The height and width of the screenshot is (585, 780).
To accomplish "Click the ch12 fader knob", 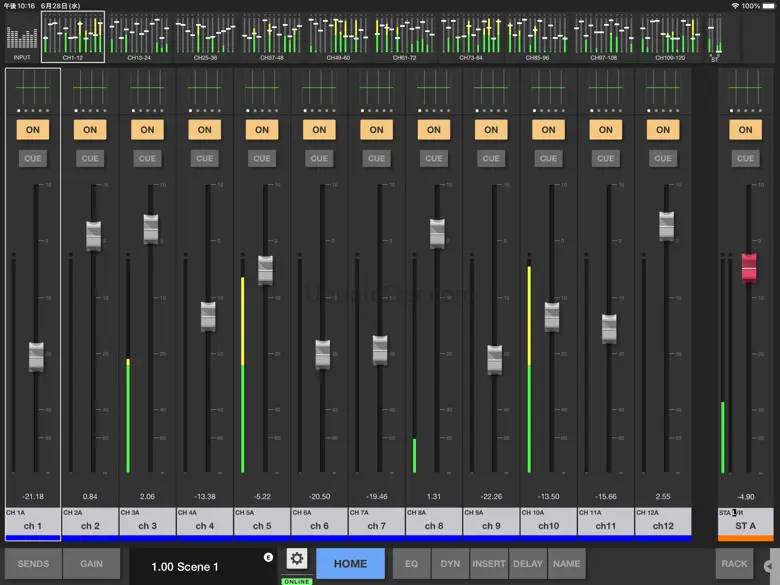I will pos(667,226).
